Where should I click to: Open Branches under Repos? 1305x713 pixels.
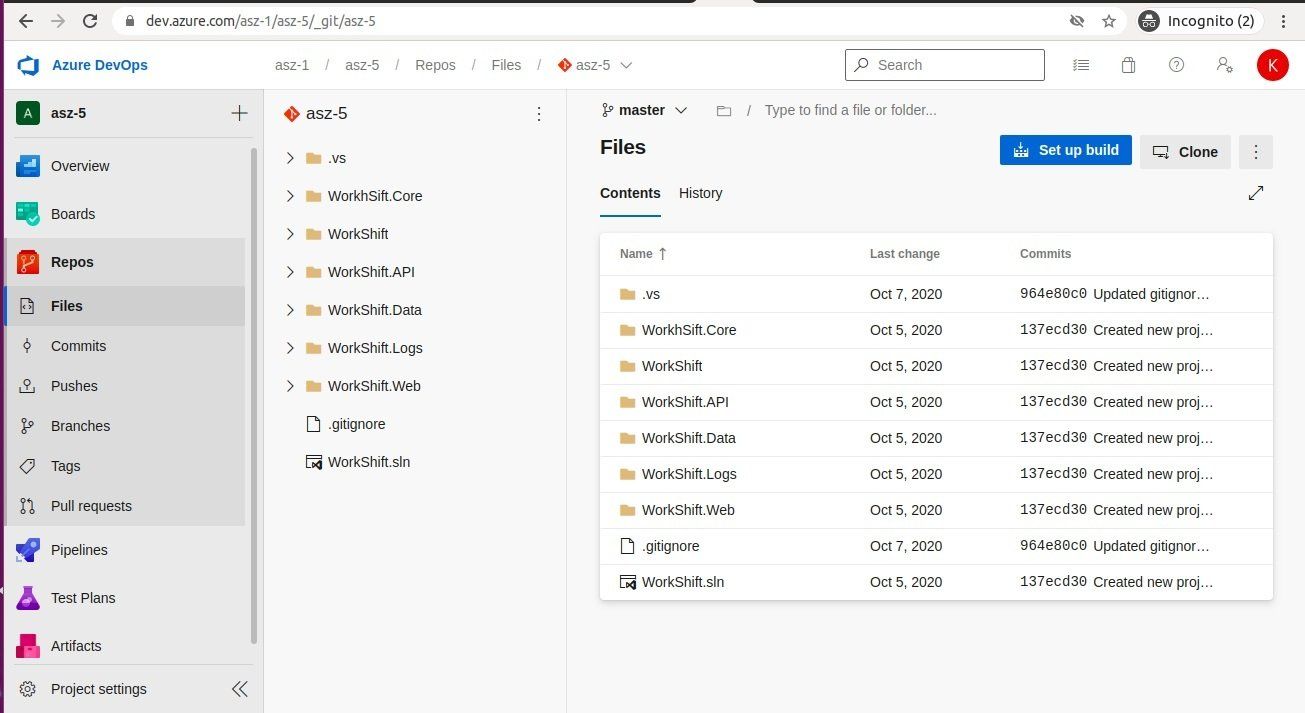124,426
